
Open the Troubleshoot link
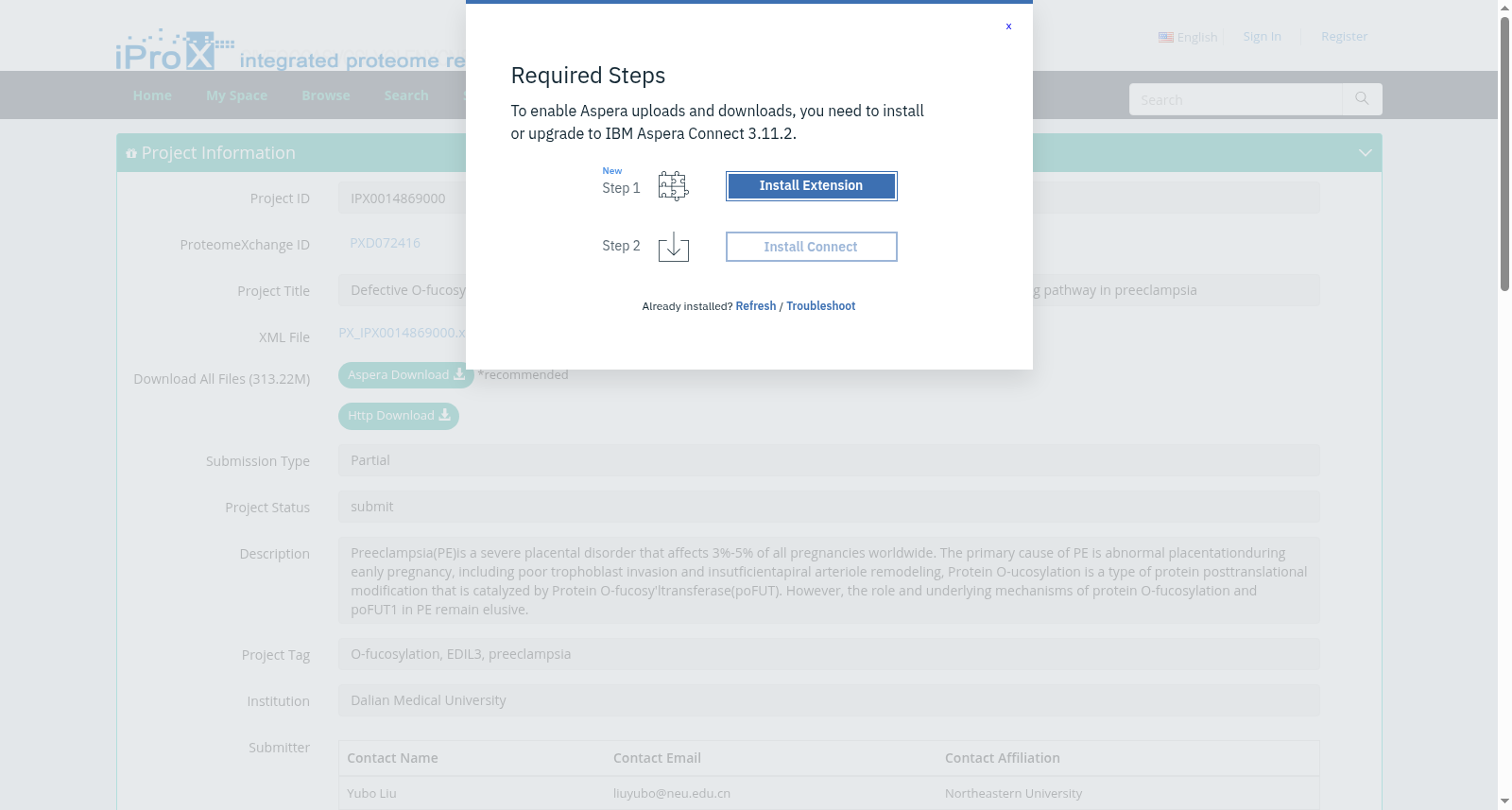pyautogui.click(x=820, y=306)
